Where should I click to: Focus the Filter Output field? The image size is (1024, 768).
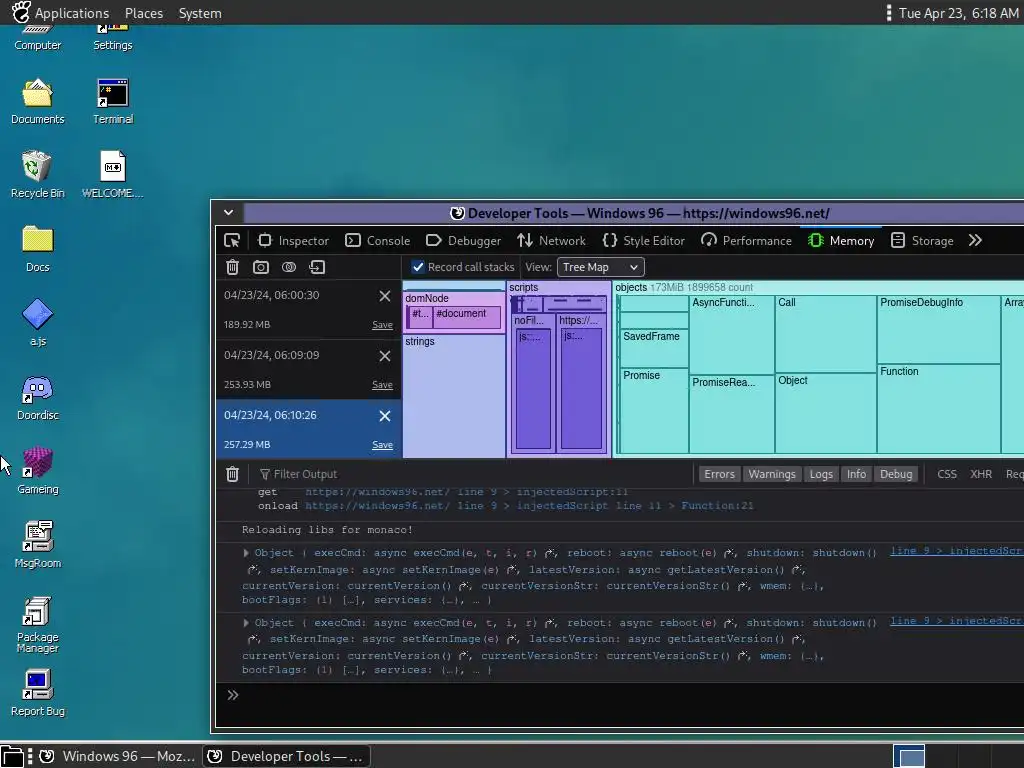click(473, 474)
